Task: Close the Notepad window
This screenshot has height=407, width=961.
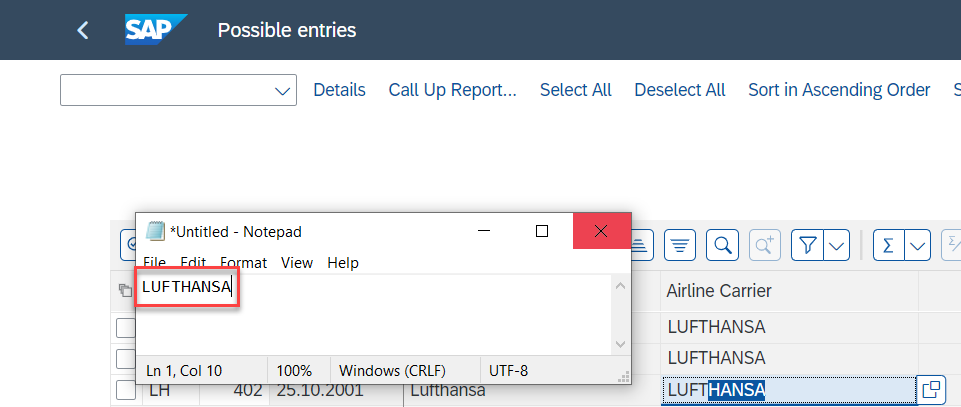Action: point(601,231)
